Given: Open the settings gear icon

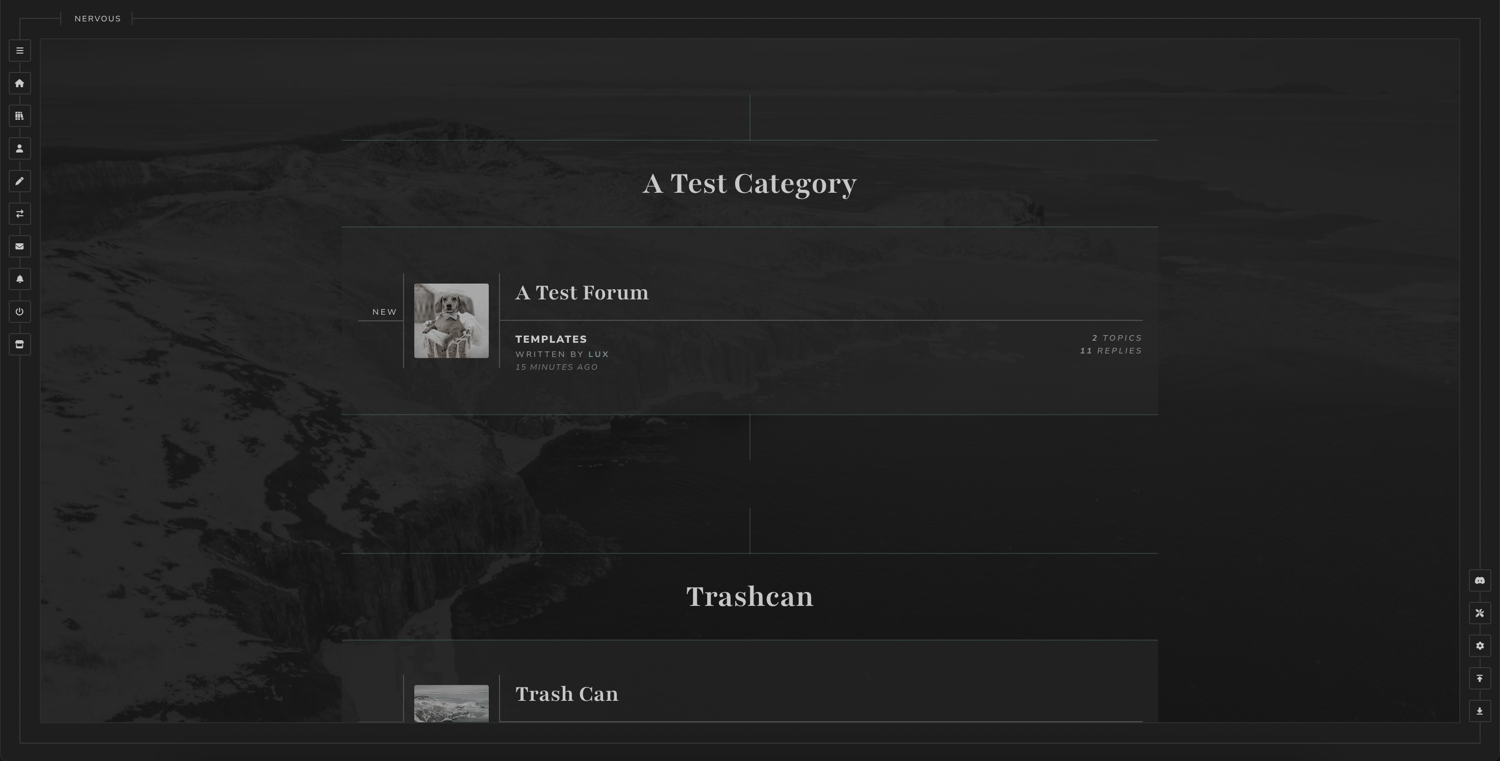Looking at the screenshot, I should [x=1480, y=646].
